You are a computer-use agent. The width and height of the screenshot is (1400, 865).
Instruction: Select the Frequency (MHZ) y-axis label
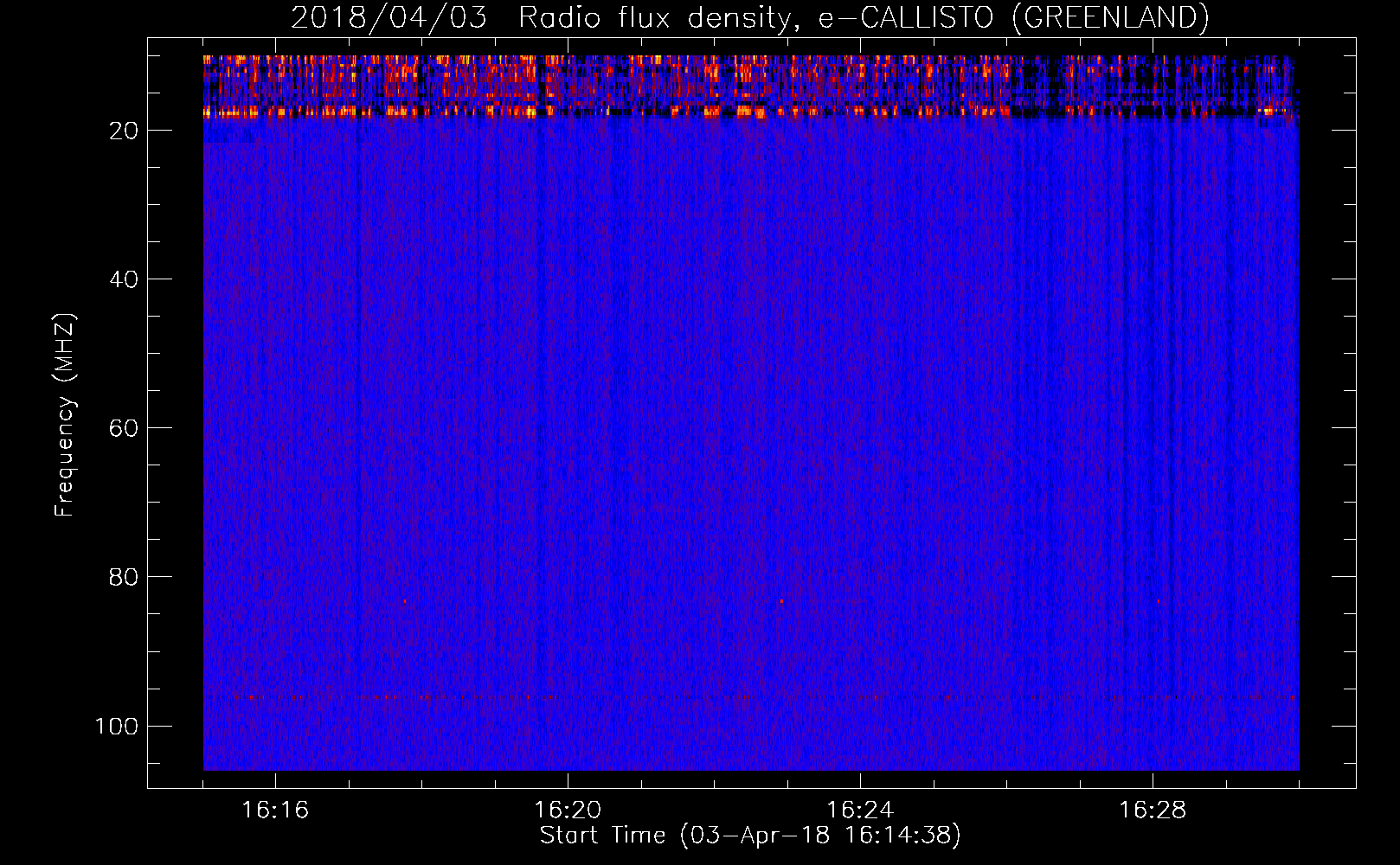click(65, 415)
